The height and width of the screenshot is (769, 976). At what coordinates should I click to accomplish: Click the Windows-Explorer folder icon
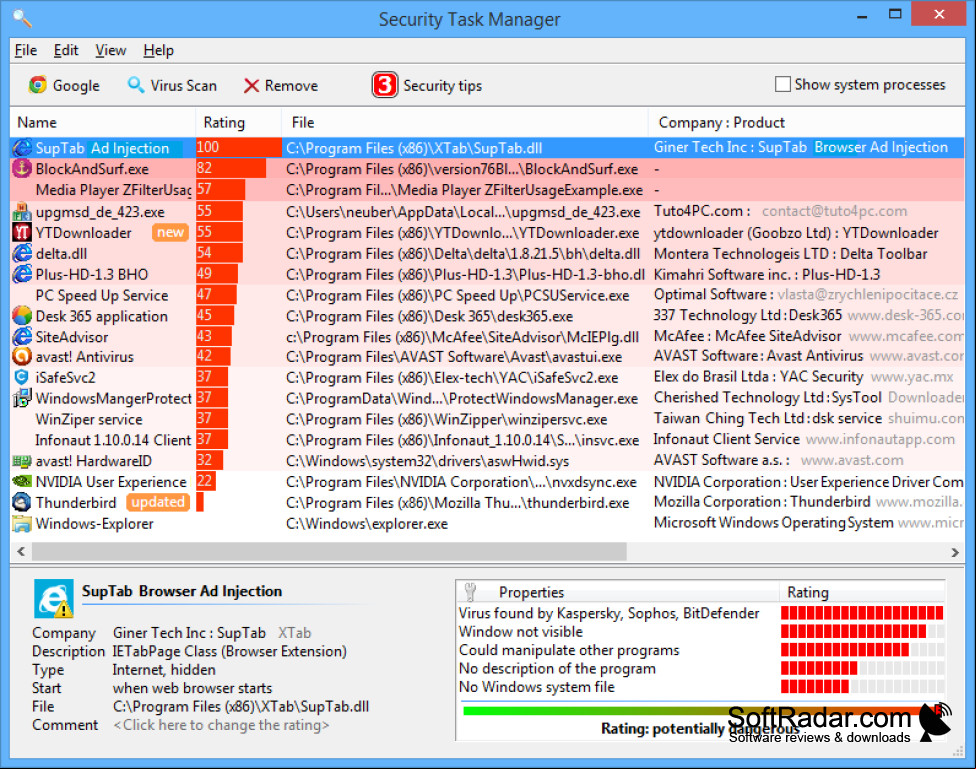point(22,524)
